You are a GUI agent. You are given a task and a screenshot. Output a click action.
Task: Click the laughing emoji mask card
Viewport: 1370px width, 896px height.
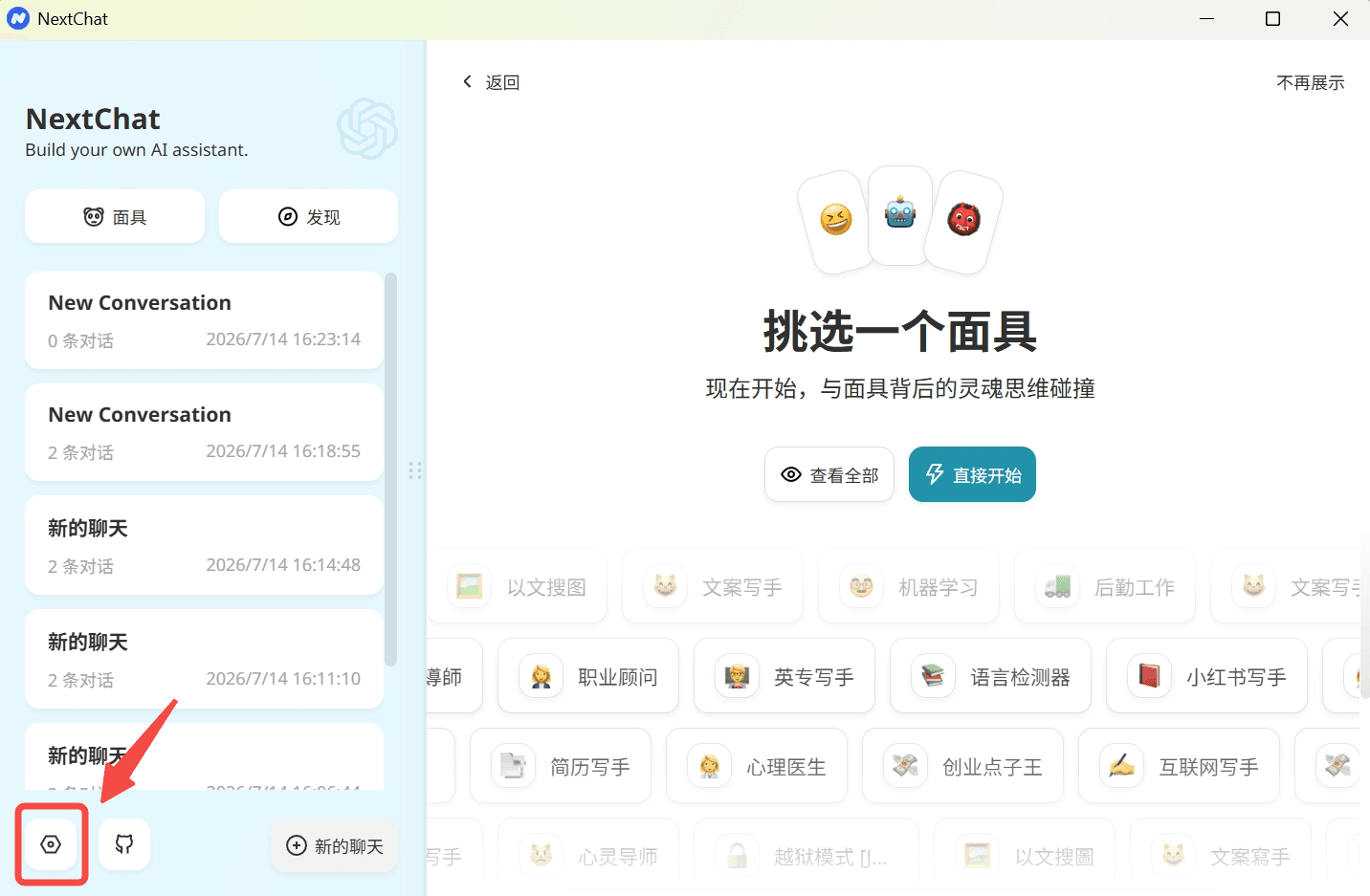pos(835,221)
